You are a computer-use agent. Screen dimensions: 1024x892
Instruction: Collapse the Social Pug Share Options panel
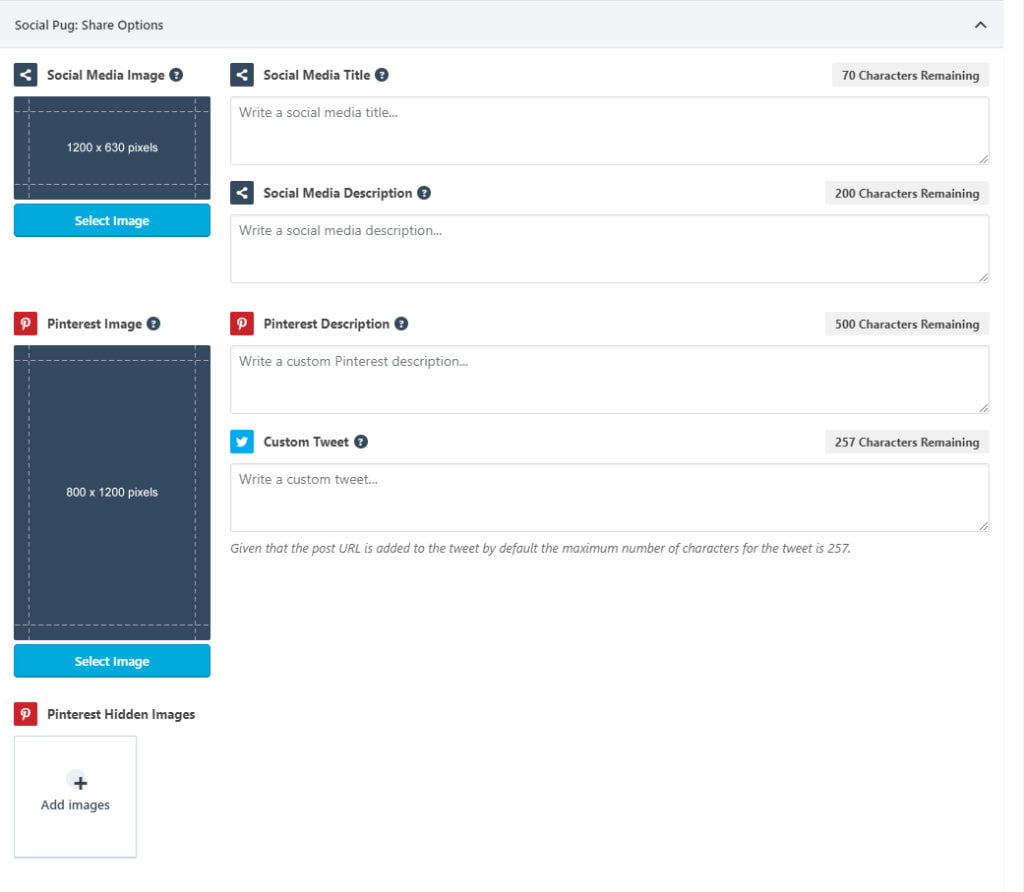click(980, 25)
